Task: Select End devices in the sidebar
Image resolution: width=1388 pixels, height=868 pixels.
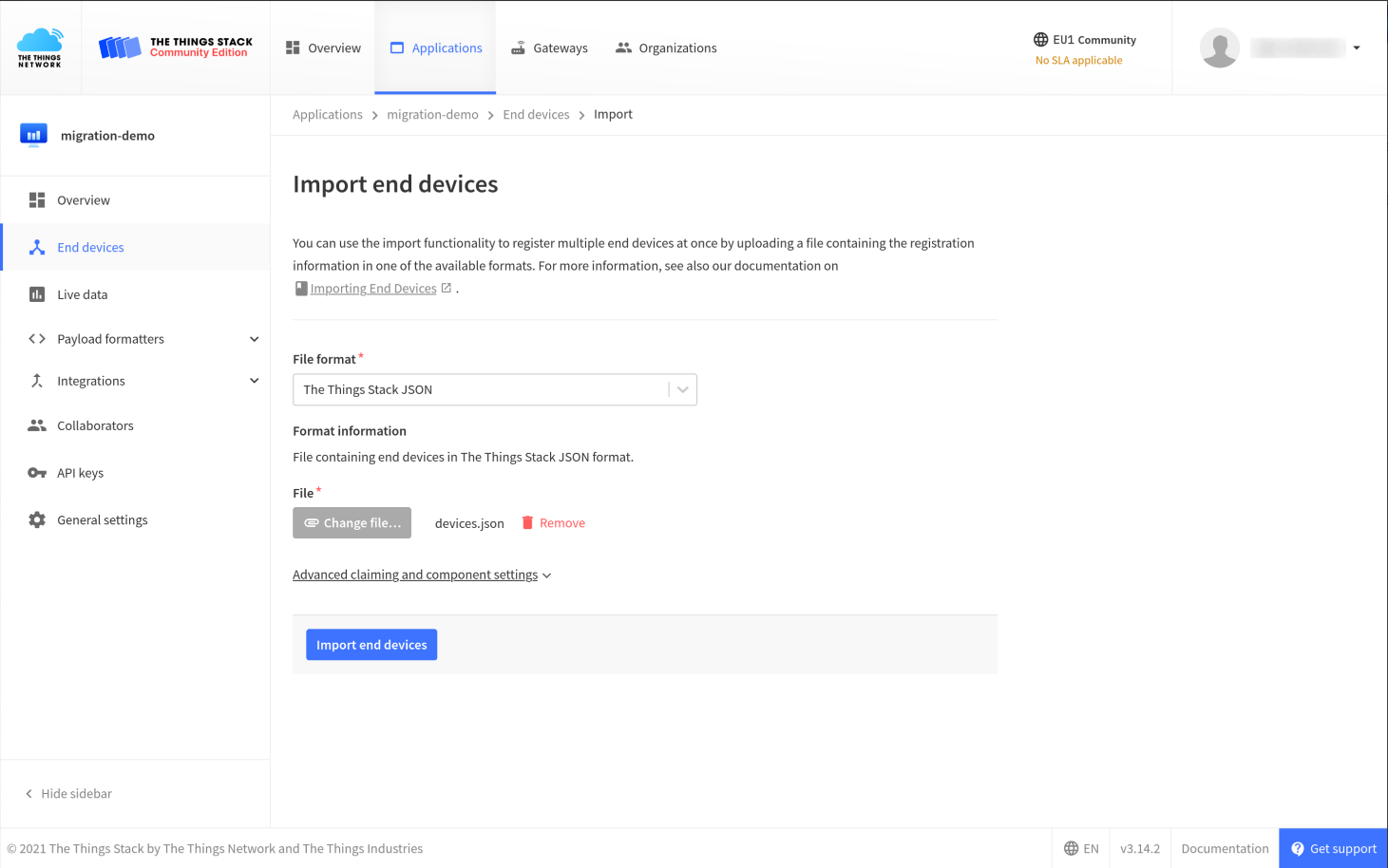Action: [x=136, y=247]
